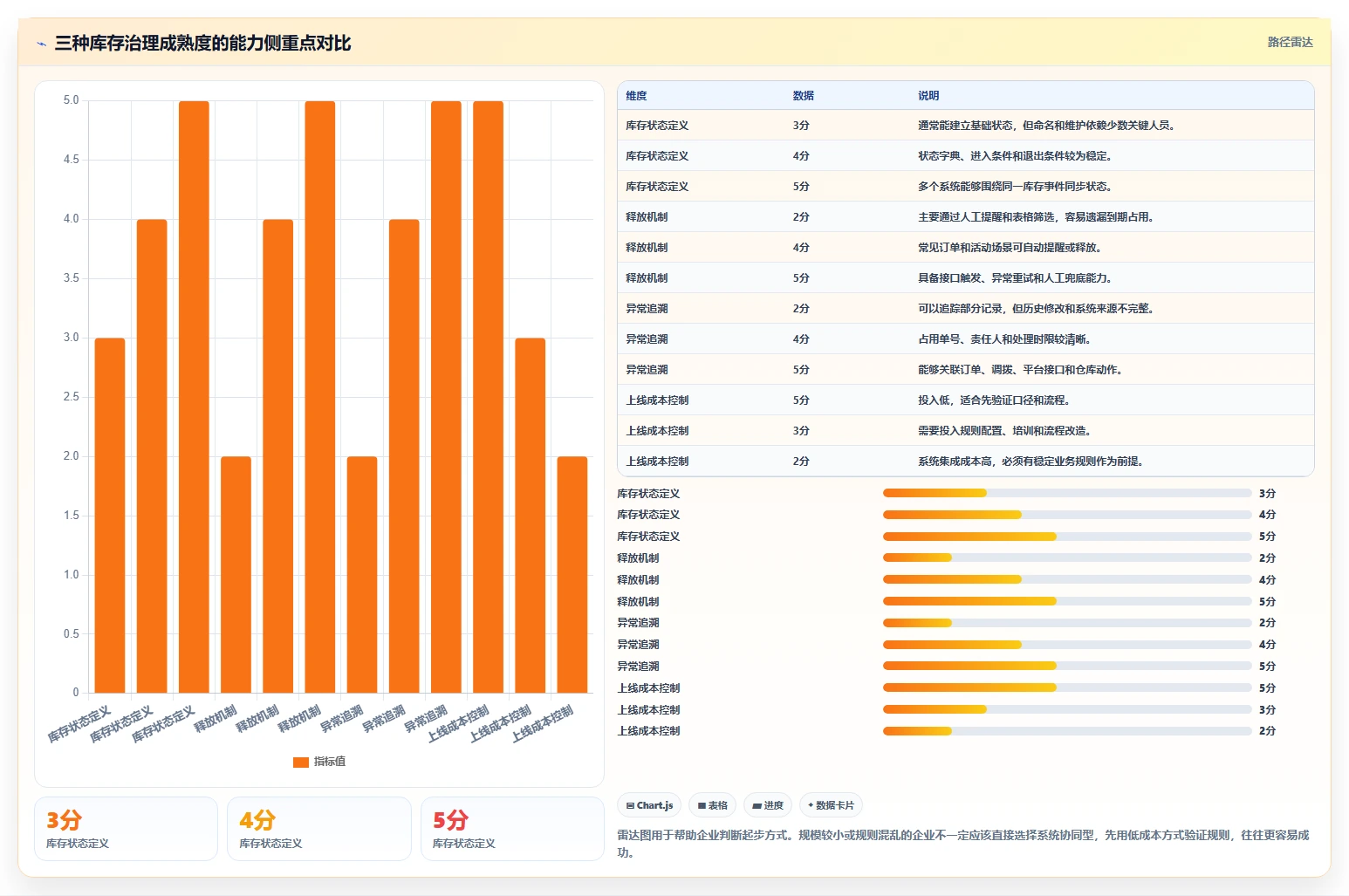Click the 库存状态定义 4分 progress bar
Screen dimensions: 1349x896
[x=1067, y=515]
